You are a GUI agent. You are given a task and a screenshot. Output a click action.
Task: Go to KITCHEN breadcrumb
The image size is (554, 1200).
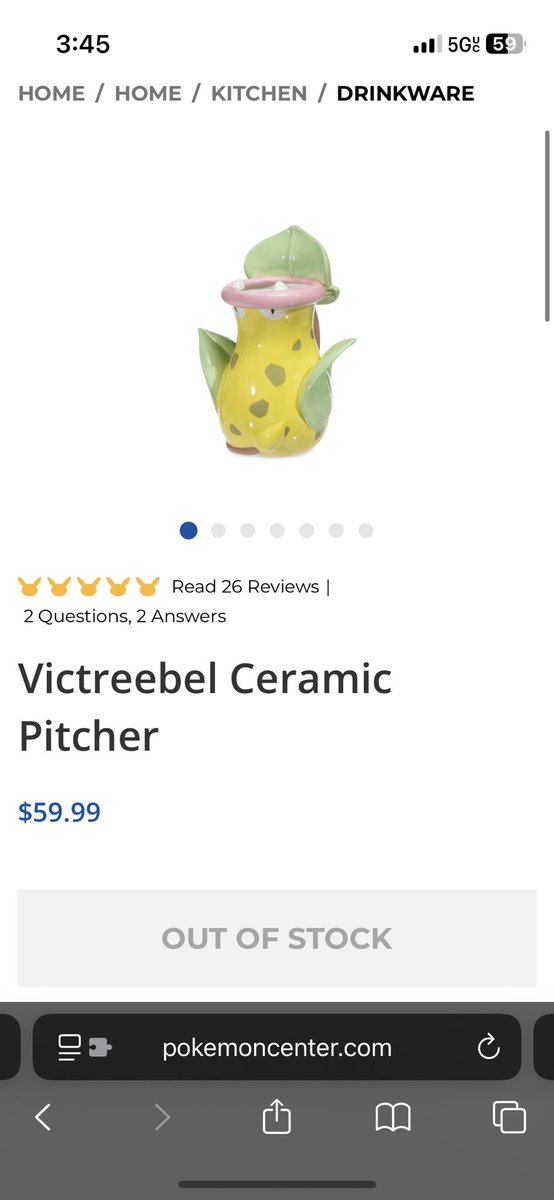coord(259,93)
